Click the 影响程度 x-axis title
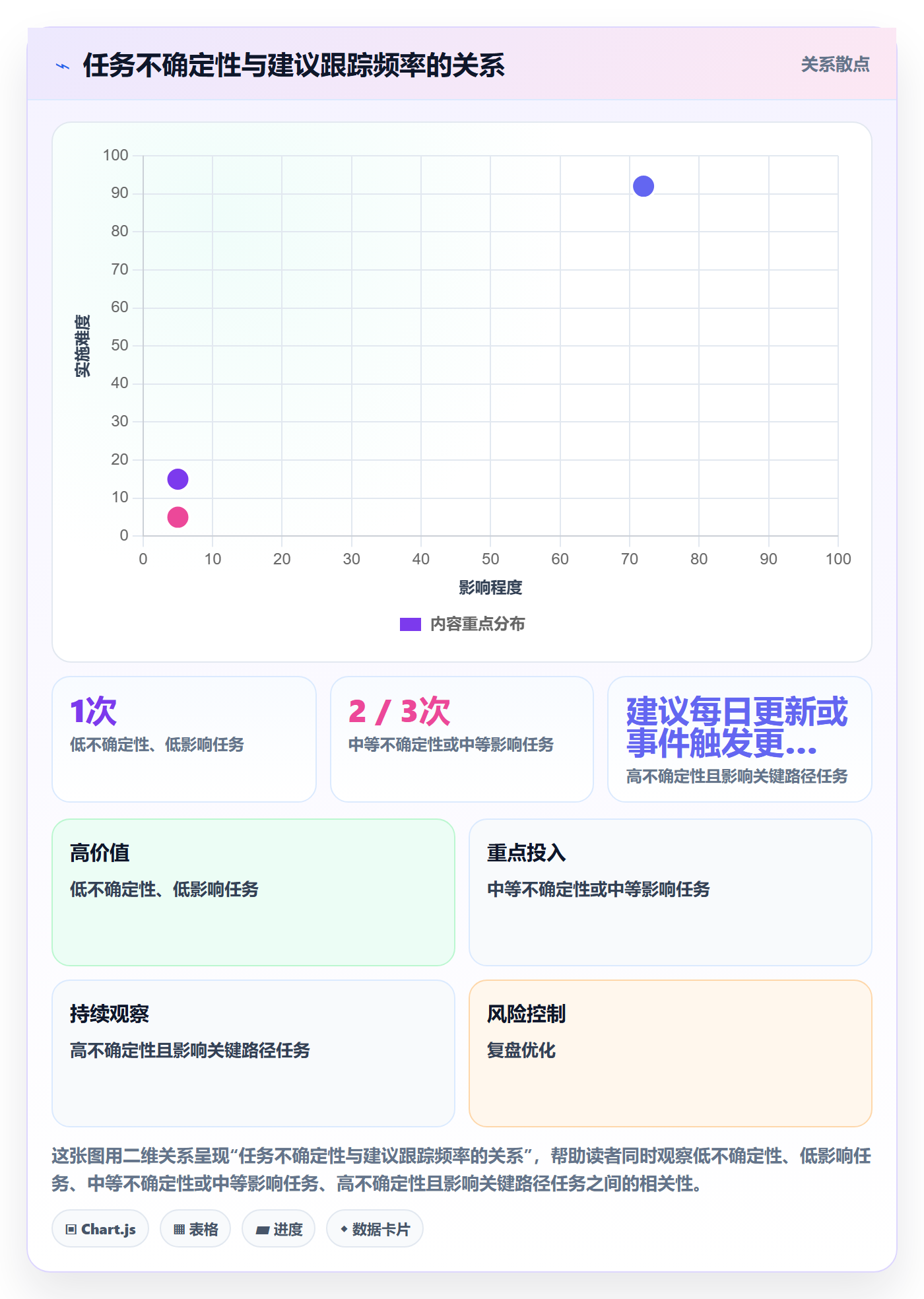 490,587
